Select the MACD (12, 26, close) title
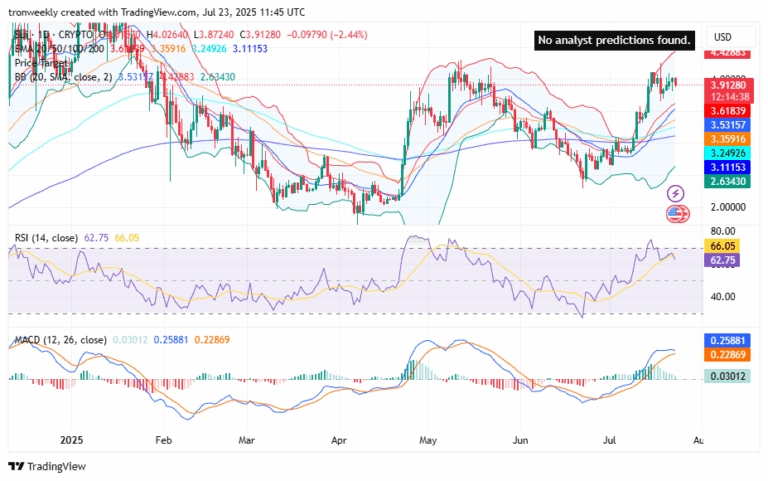Image resolution: width=768 pixels, height=481 pixels. pyautogui.click(x=59, y=340)
